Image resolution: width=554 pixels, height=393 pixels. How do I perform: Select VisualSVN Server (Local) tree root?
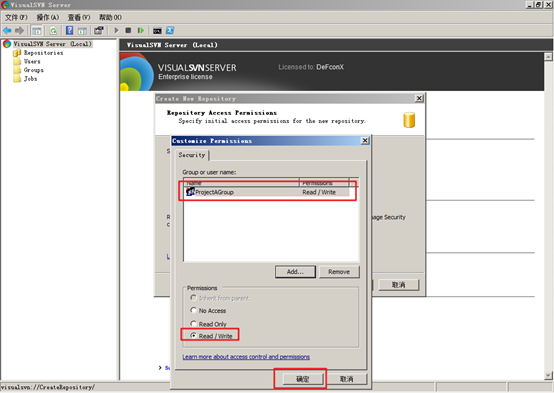coord(52,44)
